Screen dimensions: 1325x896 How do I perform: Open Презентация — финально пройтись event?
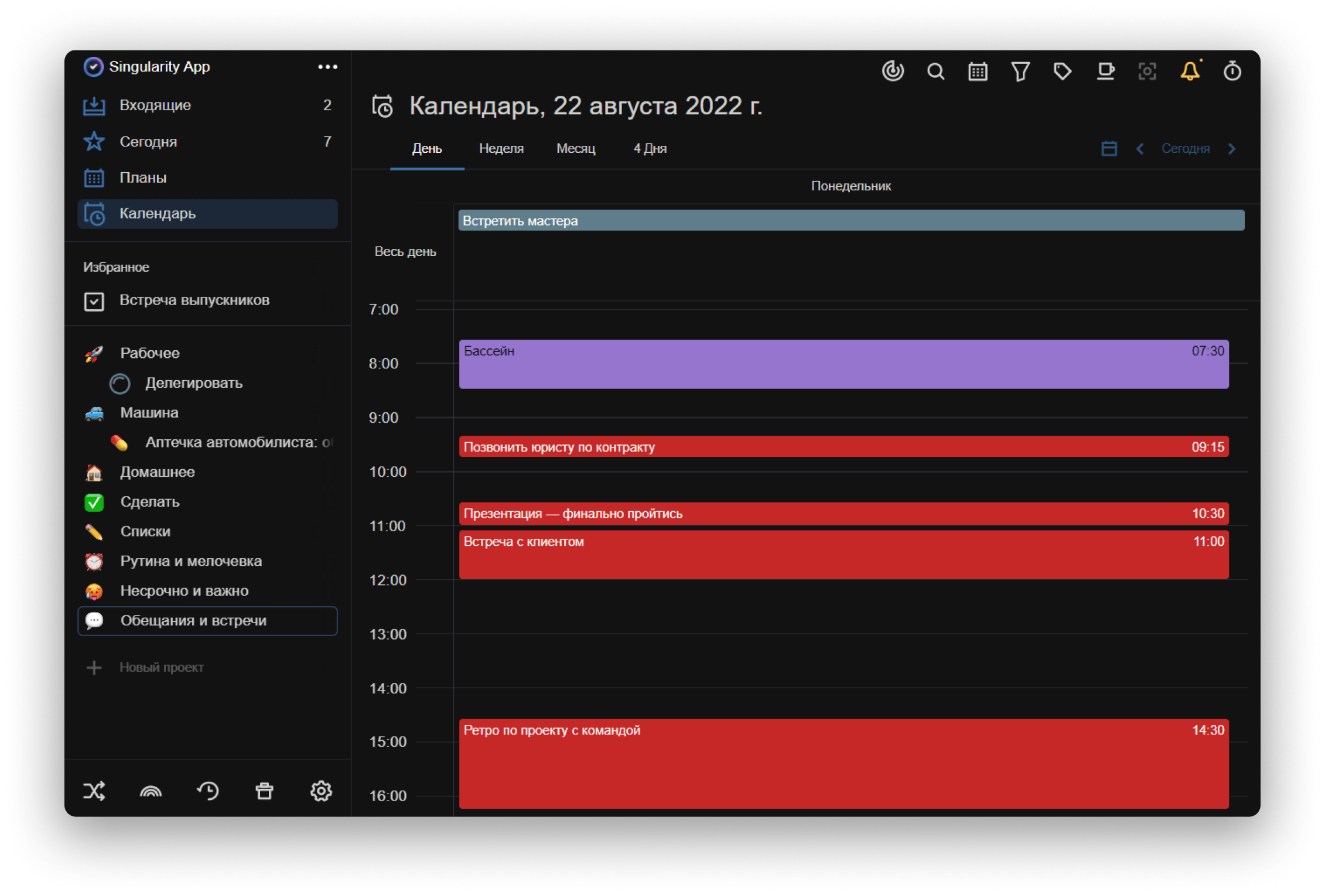point(844,514)
